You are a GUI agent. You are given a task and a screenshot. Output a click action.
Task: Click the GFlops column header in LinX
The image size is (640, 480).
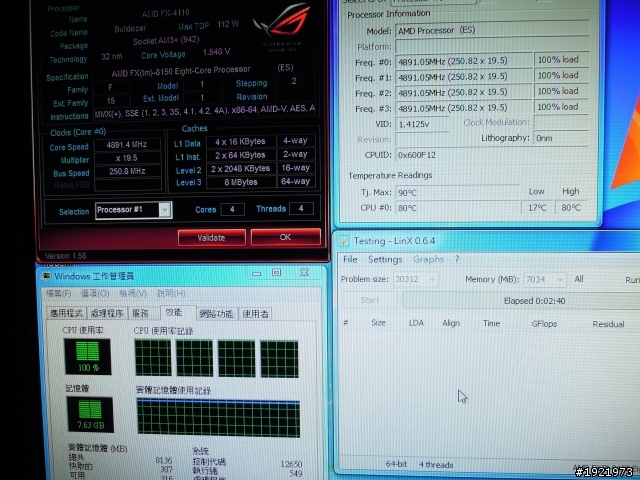(x=544, y=324)
